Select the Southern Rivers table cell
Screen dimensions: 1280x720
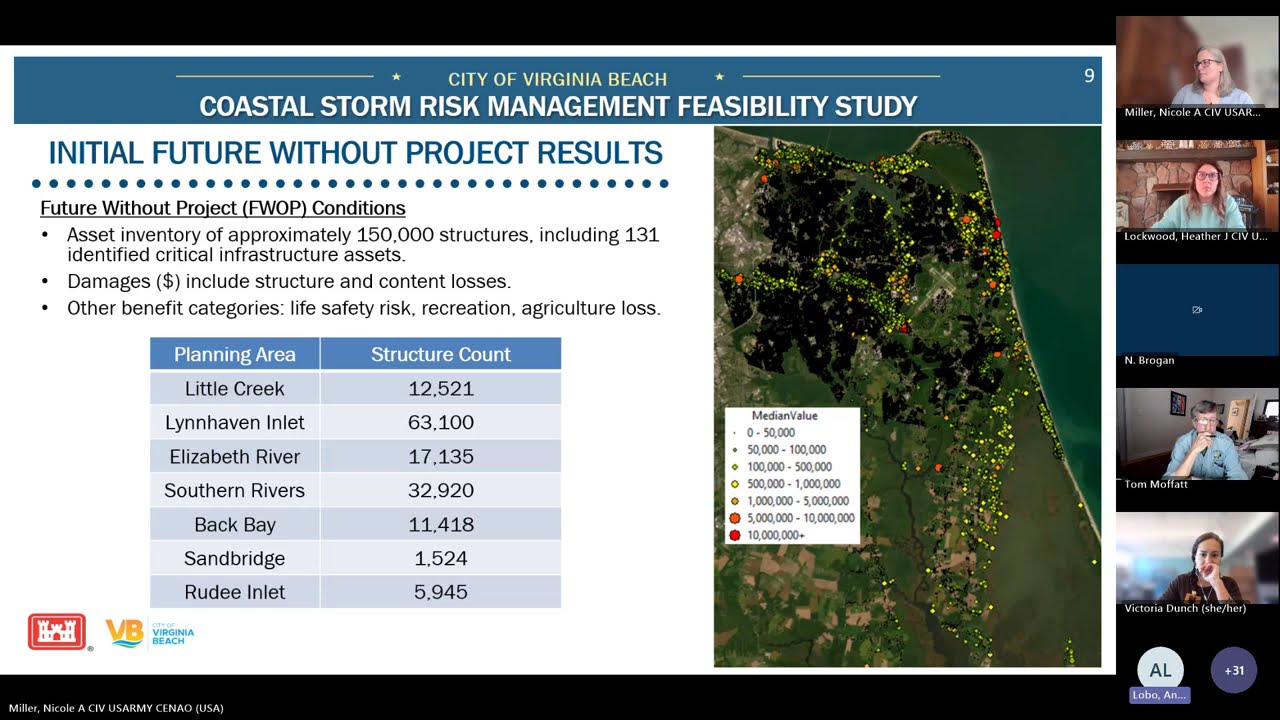[x=235, y=490]
